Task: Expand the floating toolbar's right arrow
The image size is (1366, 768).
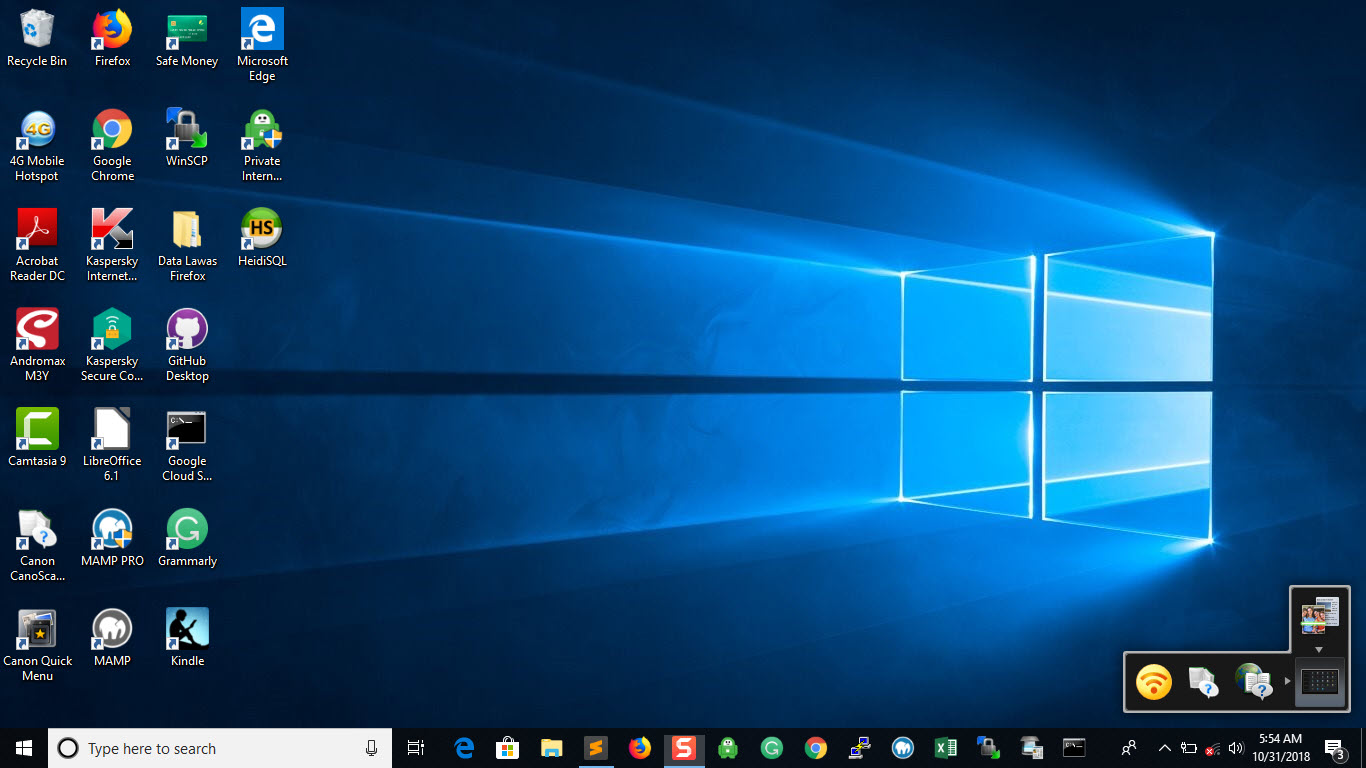Action: 1290,683
